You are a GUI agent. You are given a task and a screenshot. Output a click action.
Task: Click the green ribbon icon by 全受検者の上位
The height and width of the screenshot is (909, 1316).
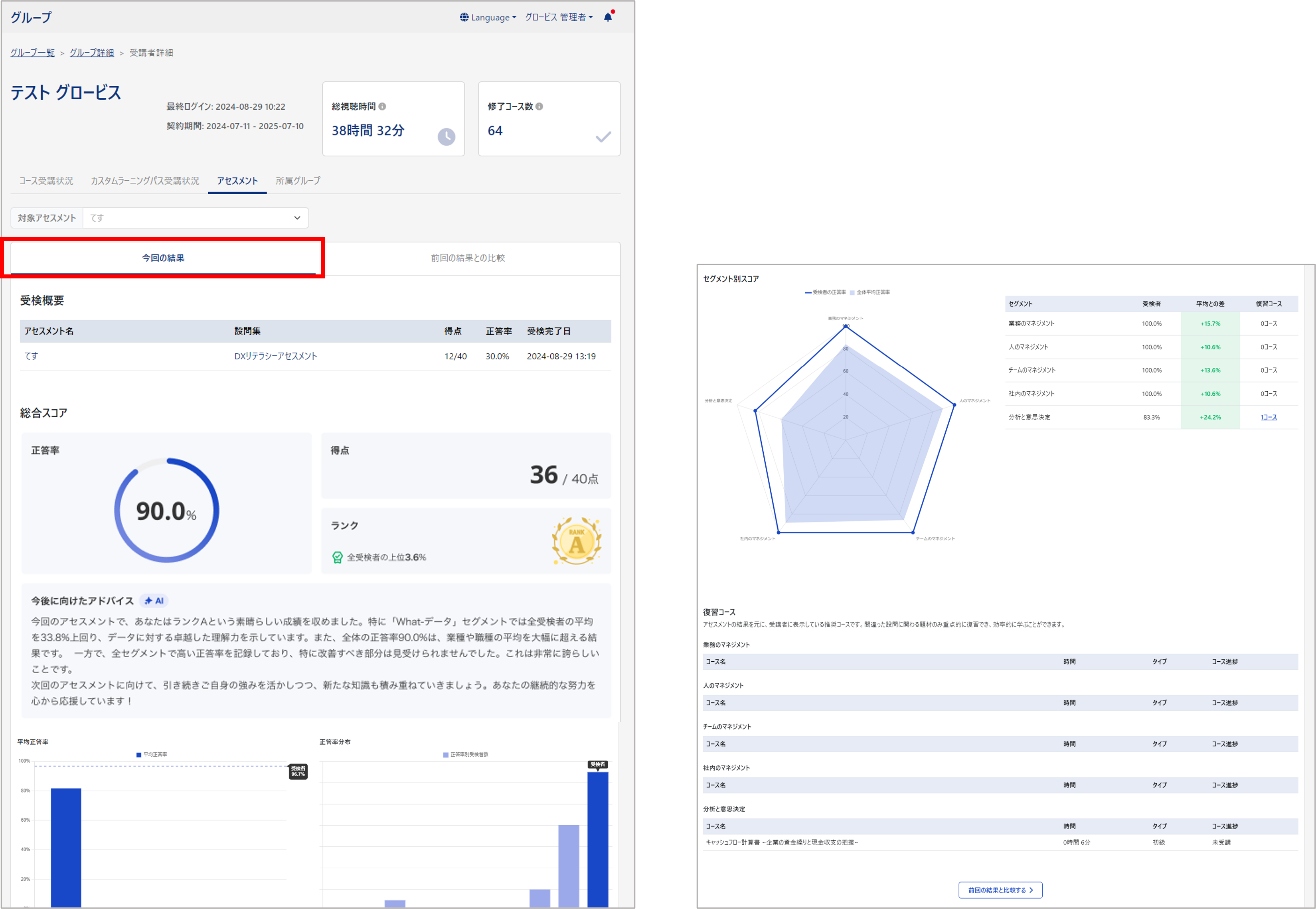pos(337,558)
